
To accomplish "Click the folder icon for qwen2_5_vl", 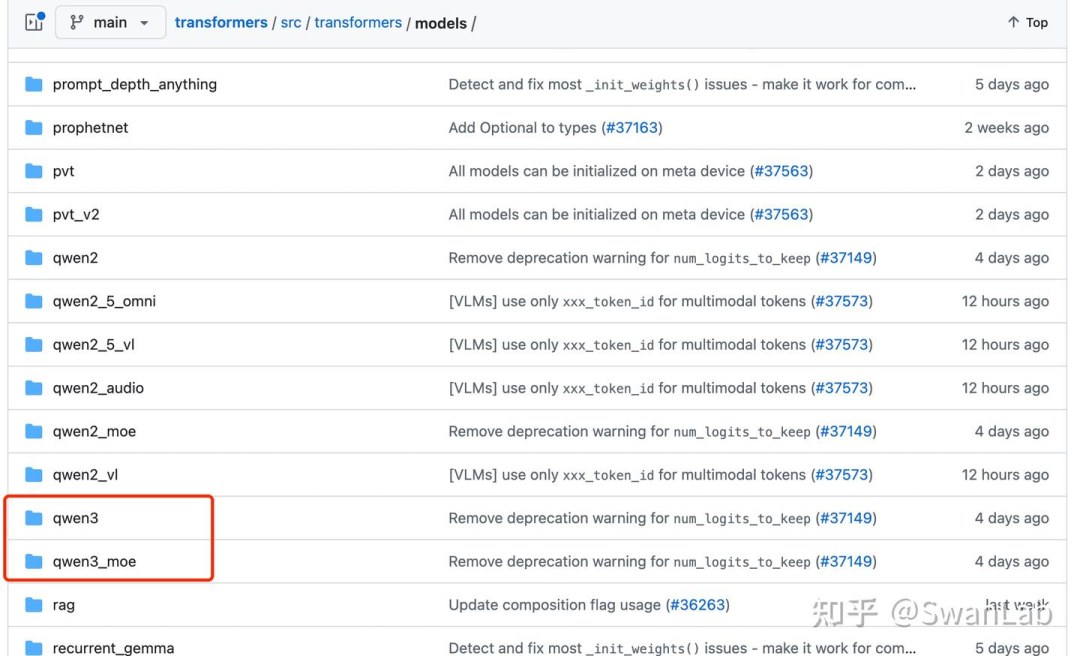I will [34, 345].
